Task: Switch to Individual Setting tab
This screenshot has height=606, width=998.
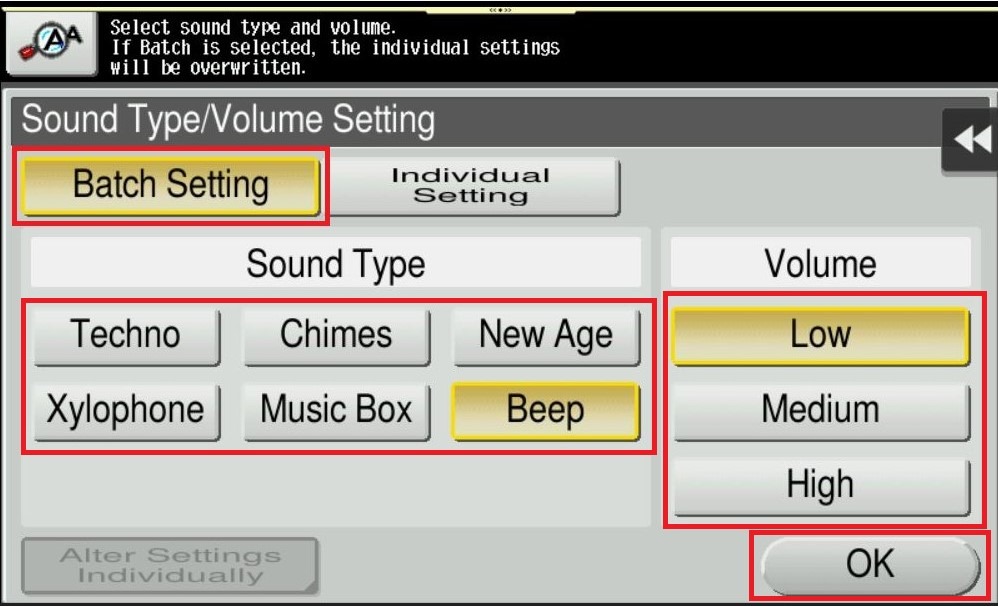Action: click(473, 186)
